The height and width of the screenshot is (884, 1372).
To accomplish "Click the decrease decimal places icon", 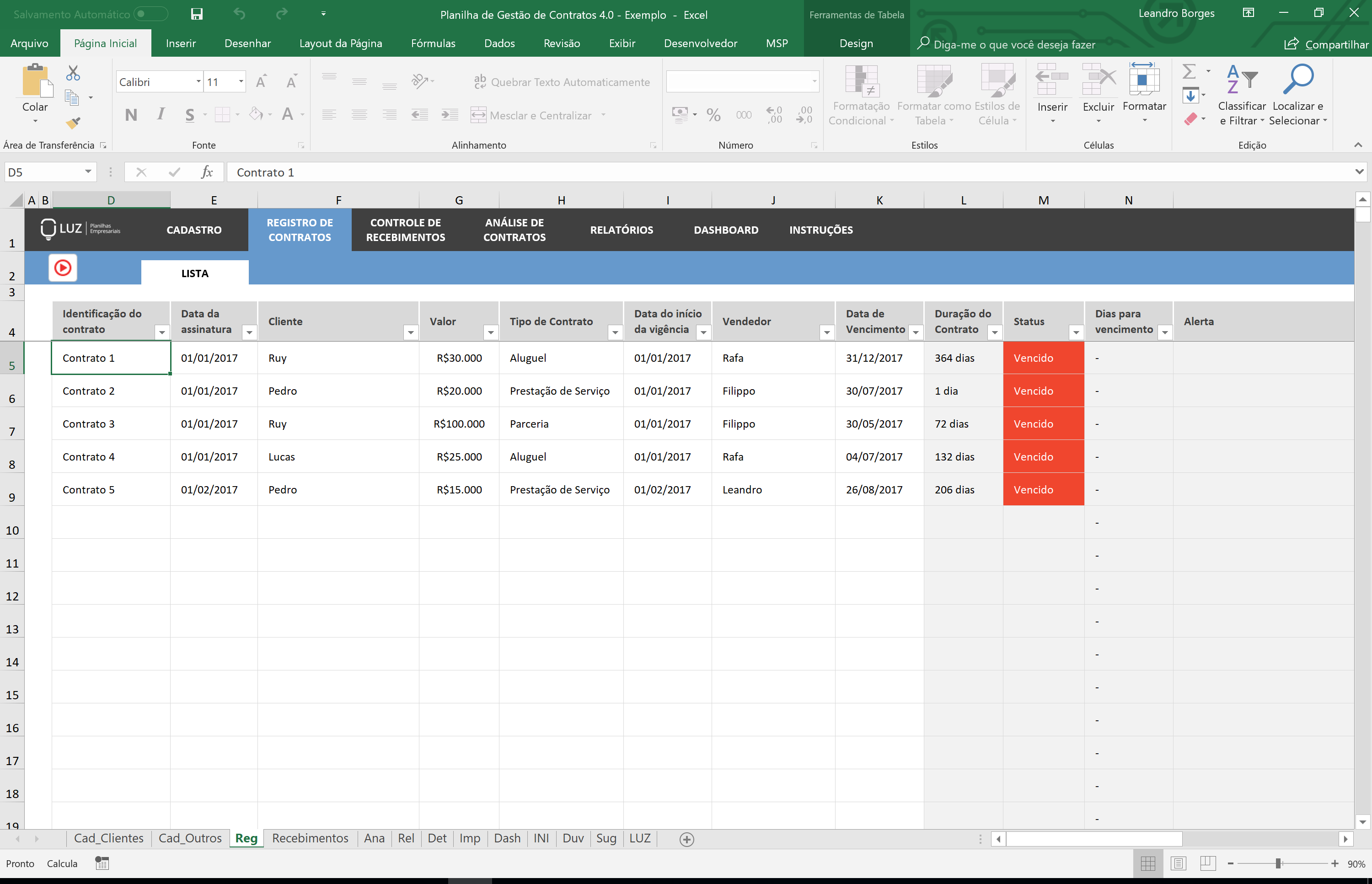I will 805,115.
